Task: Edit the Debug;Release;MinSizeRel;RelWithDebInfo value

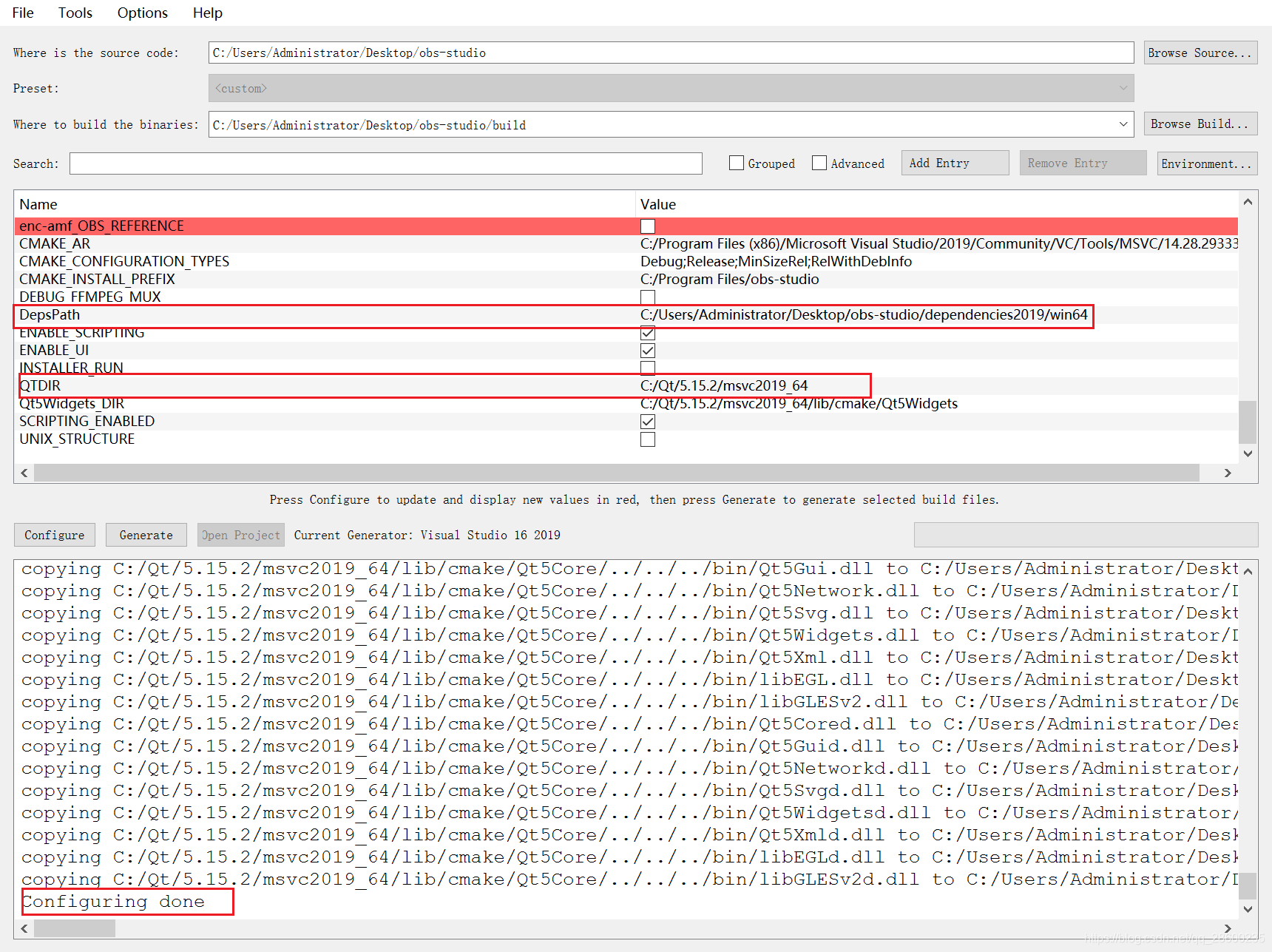Action: tap(777, 262)
